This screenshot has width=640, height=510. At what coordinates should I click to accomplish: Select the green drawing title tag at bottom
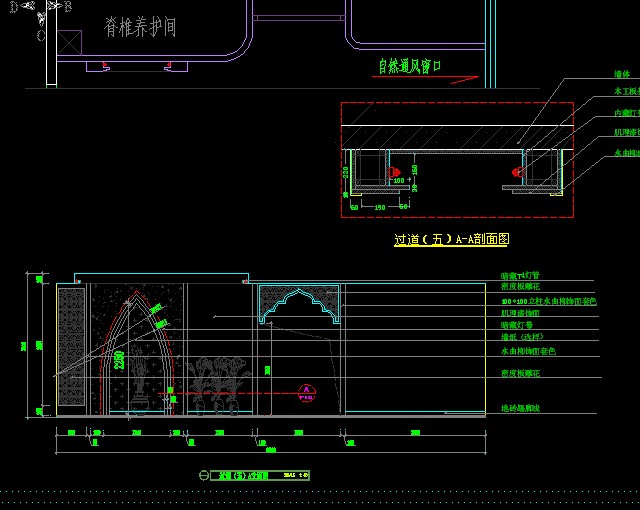260,475
